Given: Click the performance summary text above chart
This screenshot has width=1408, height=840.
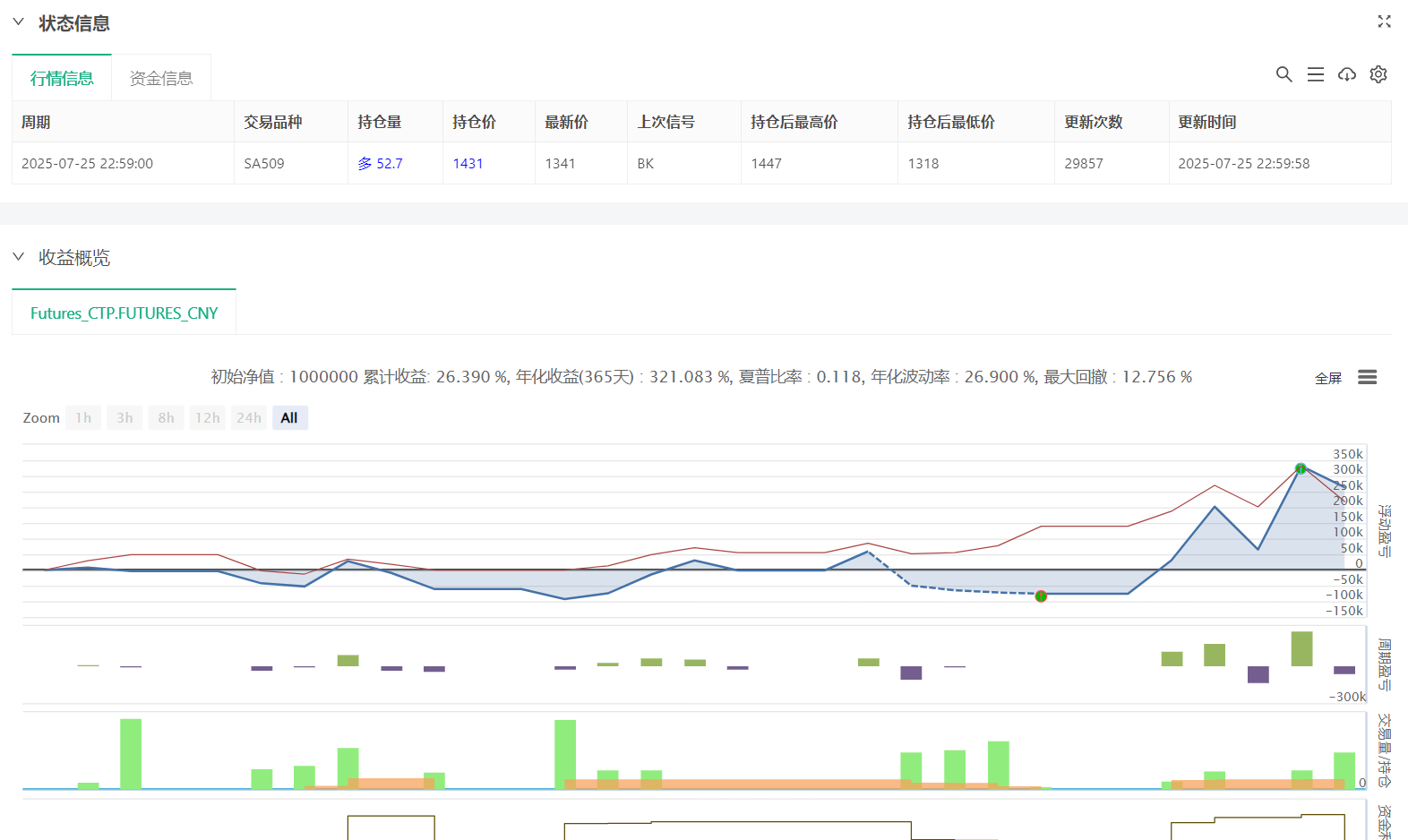Looking at the screenshot, I should (701, 377).
